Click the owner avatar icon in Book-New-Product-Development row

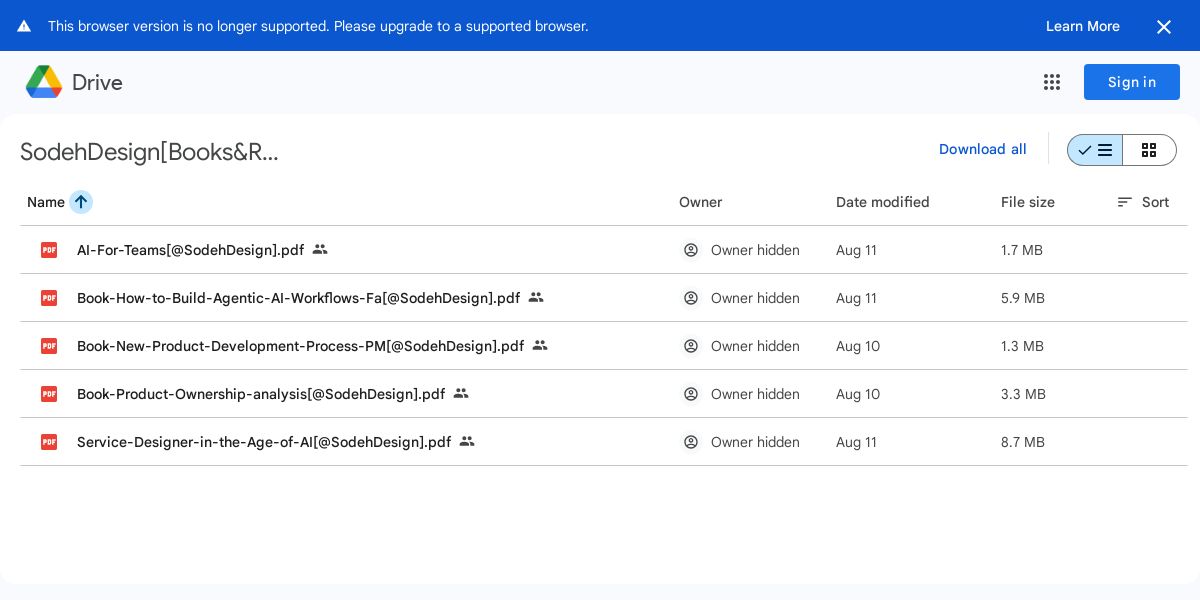click(x=691, y=346)
